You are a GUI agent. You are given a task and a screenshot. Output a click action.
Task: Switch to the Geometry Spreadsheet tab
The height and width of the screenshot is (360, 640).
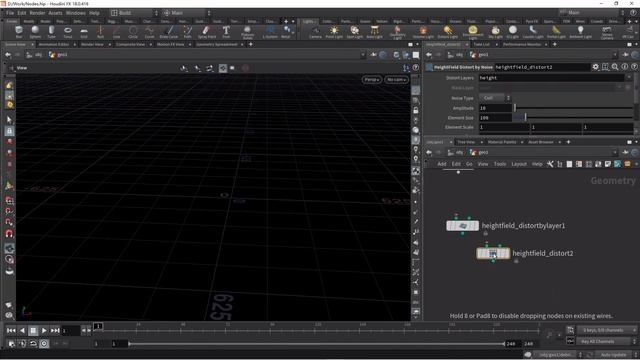pyautogui.click(x=217, y=44)
